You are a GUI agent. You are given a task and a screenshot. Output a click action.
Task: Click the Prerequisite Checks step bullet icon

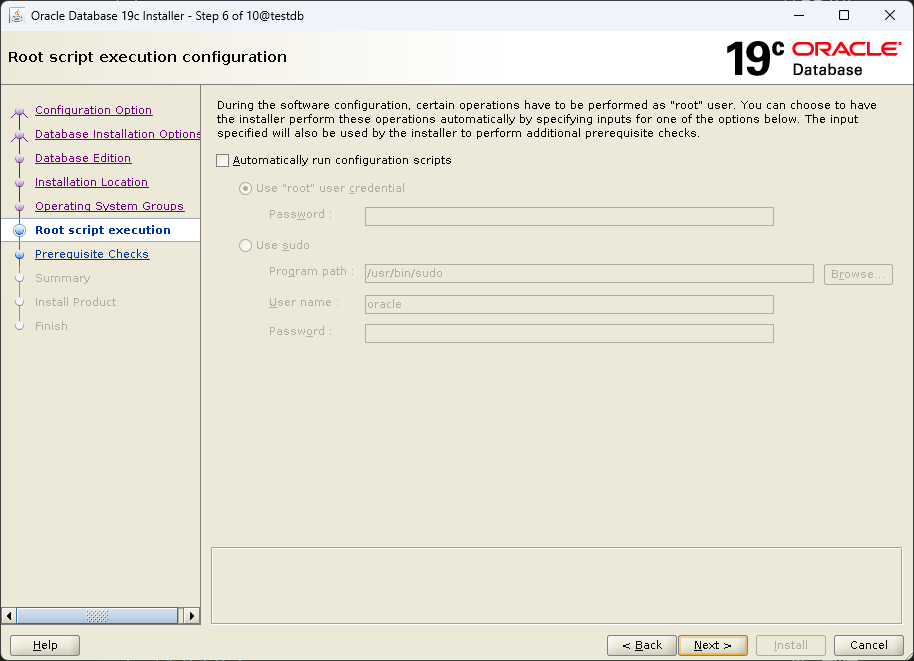coord(20,255)
